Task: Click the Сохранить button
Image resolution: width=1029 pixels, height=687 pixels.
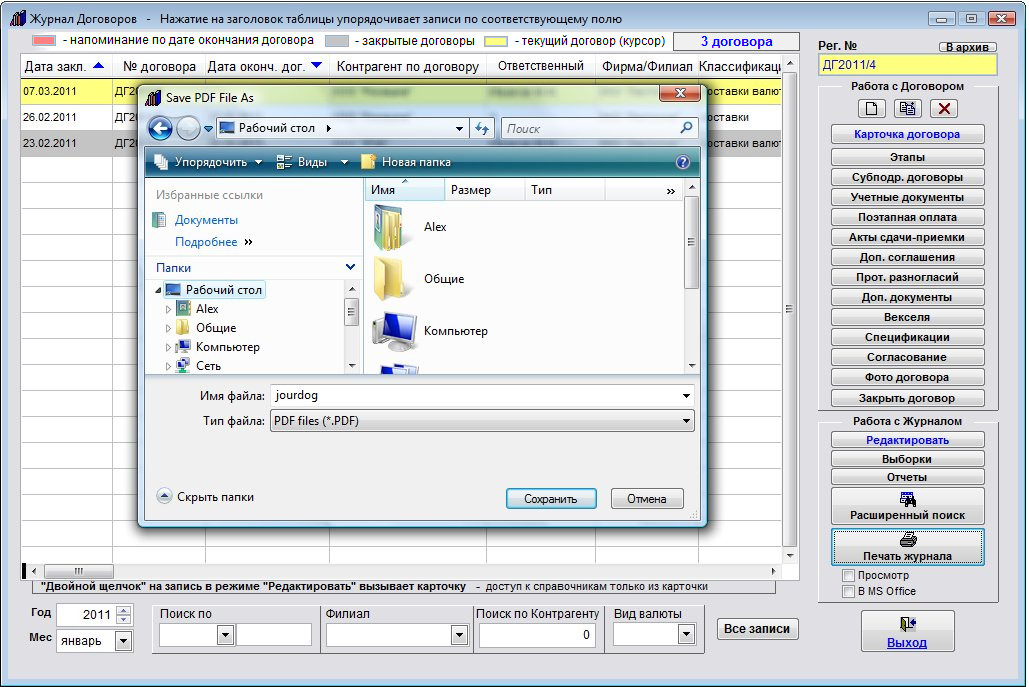Action: (x=551, y=498)
